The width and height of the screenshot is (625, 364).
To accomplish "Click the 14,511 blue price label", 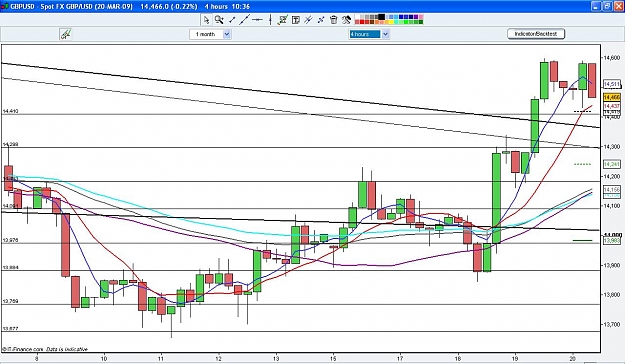I will [612, 84].
